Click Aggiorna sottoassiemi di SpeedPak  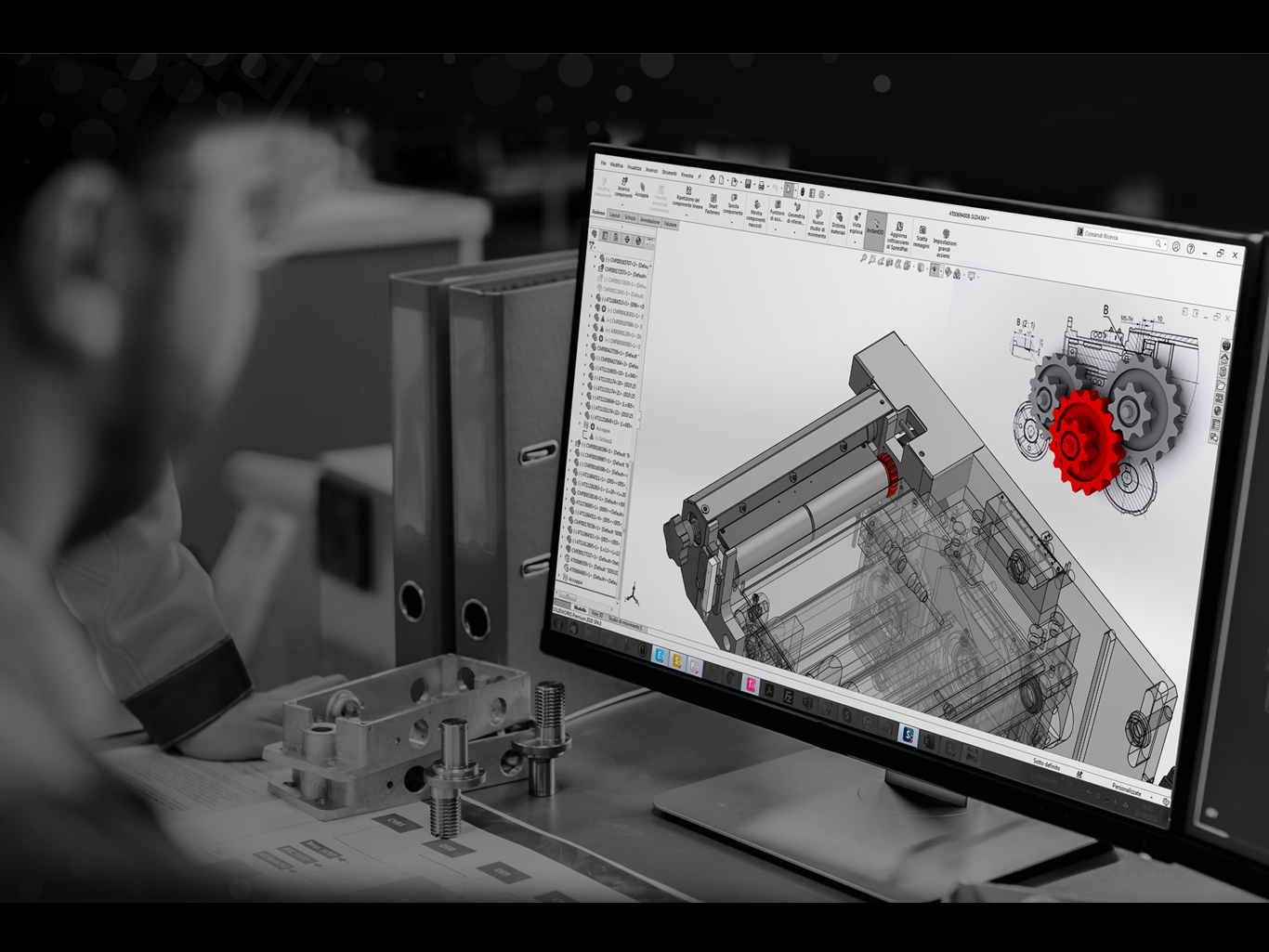[898, 237]
